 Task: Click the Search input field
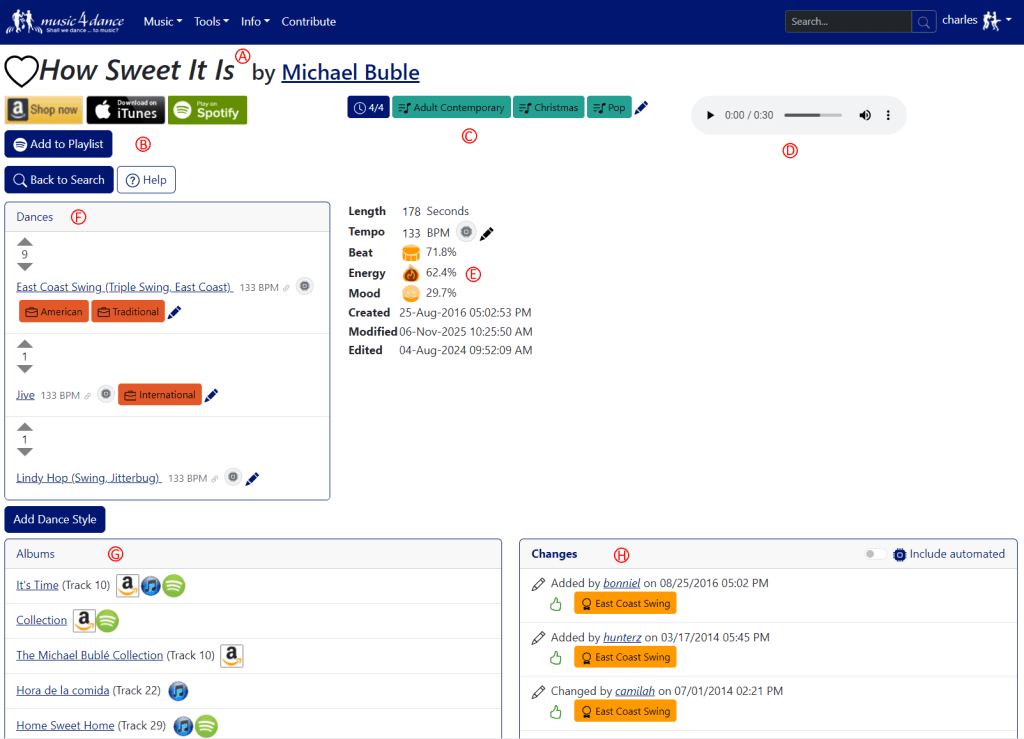point(848,22)
